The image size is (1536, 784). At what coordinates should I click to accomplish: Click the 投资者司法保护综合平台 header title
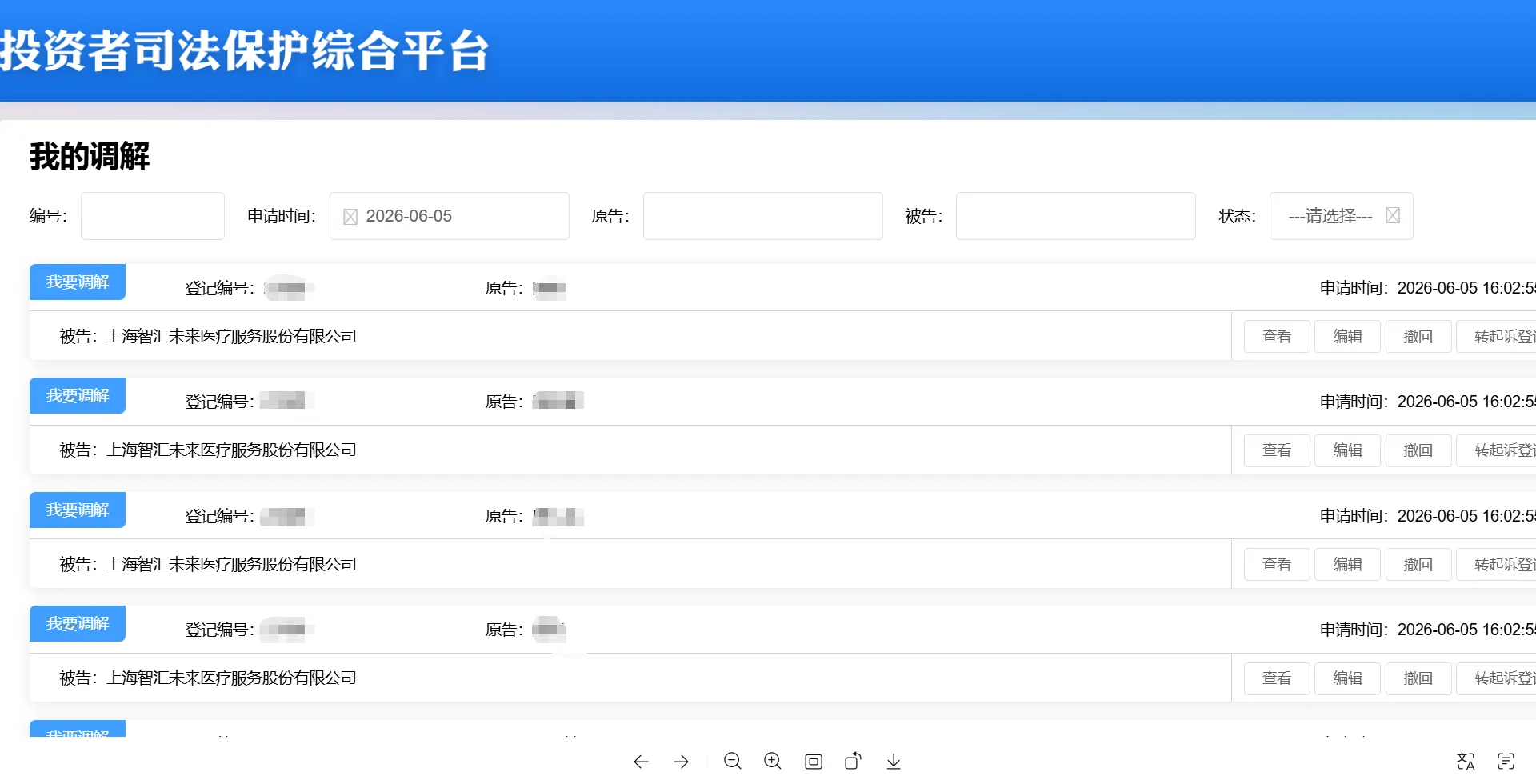coord(244,50)
